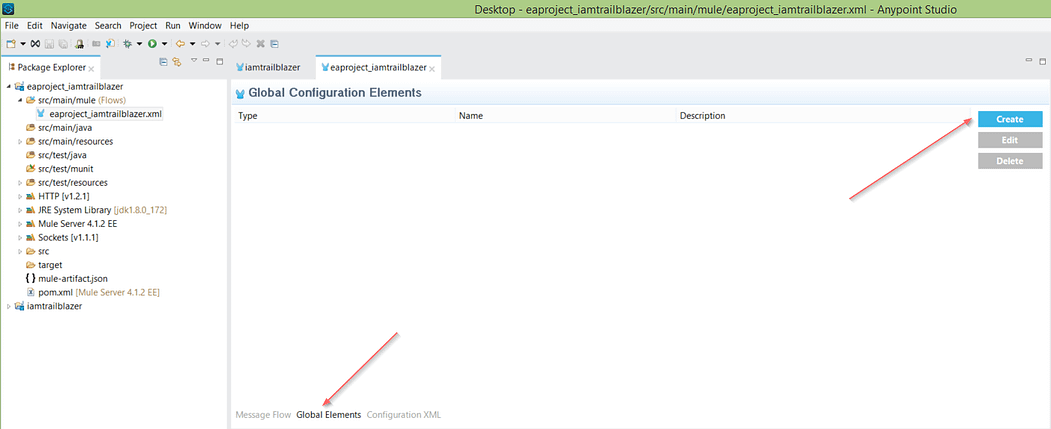
Task: Select the mule-artifact.json file
Action: 66,278
